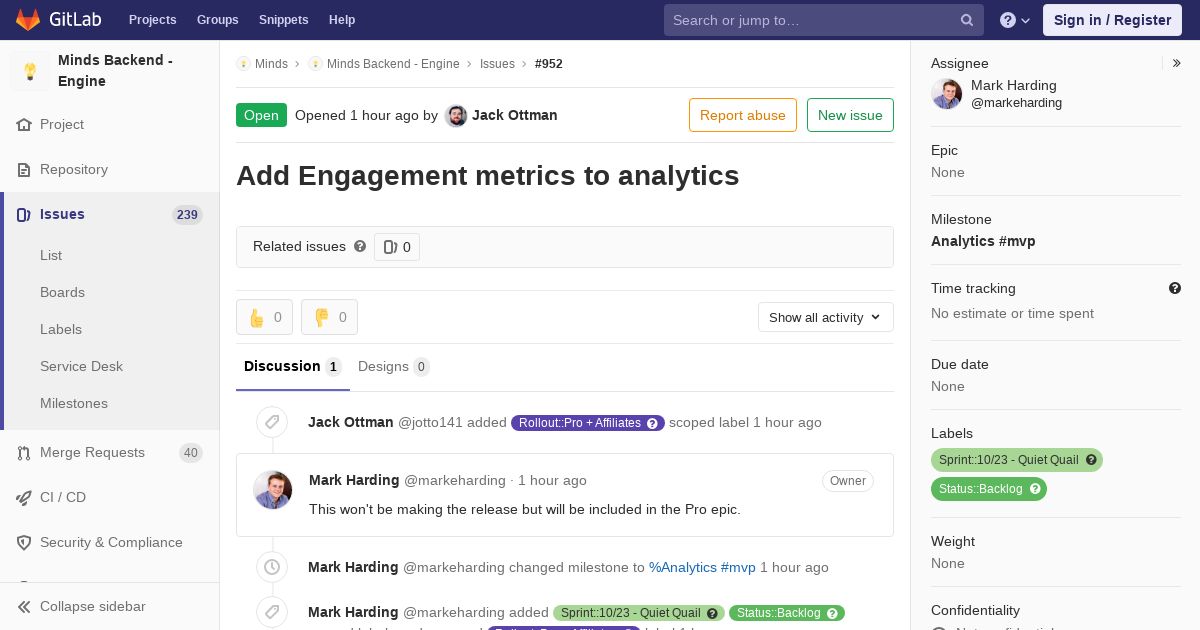Collapse the left sidebar
Screen dimensions: 1200x630
tap(92, 606)
